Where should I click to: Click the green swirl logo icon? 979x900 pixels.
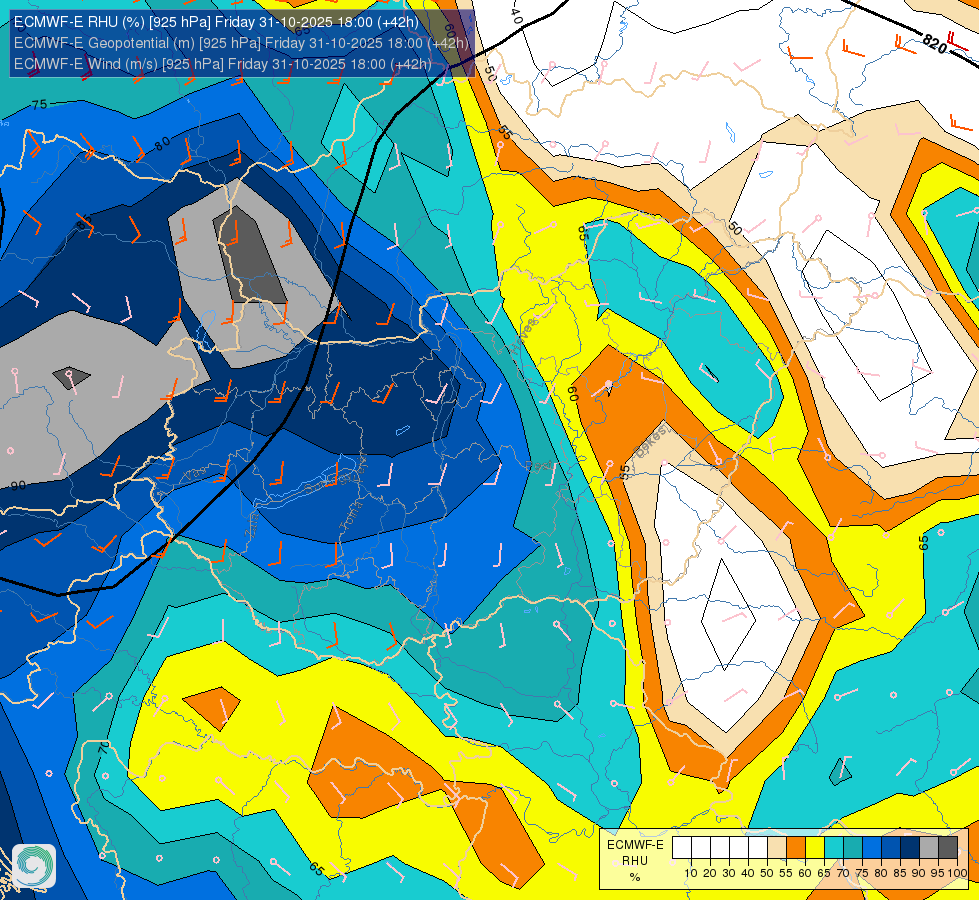34,866
